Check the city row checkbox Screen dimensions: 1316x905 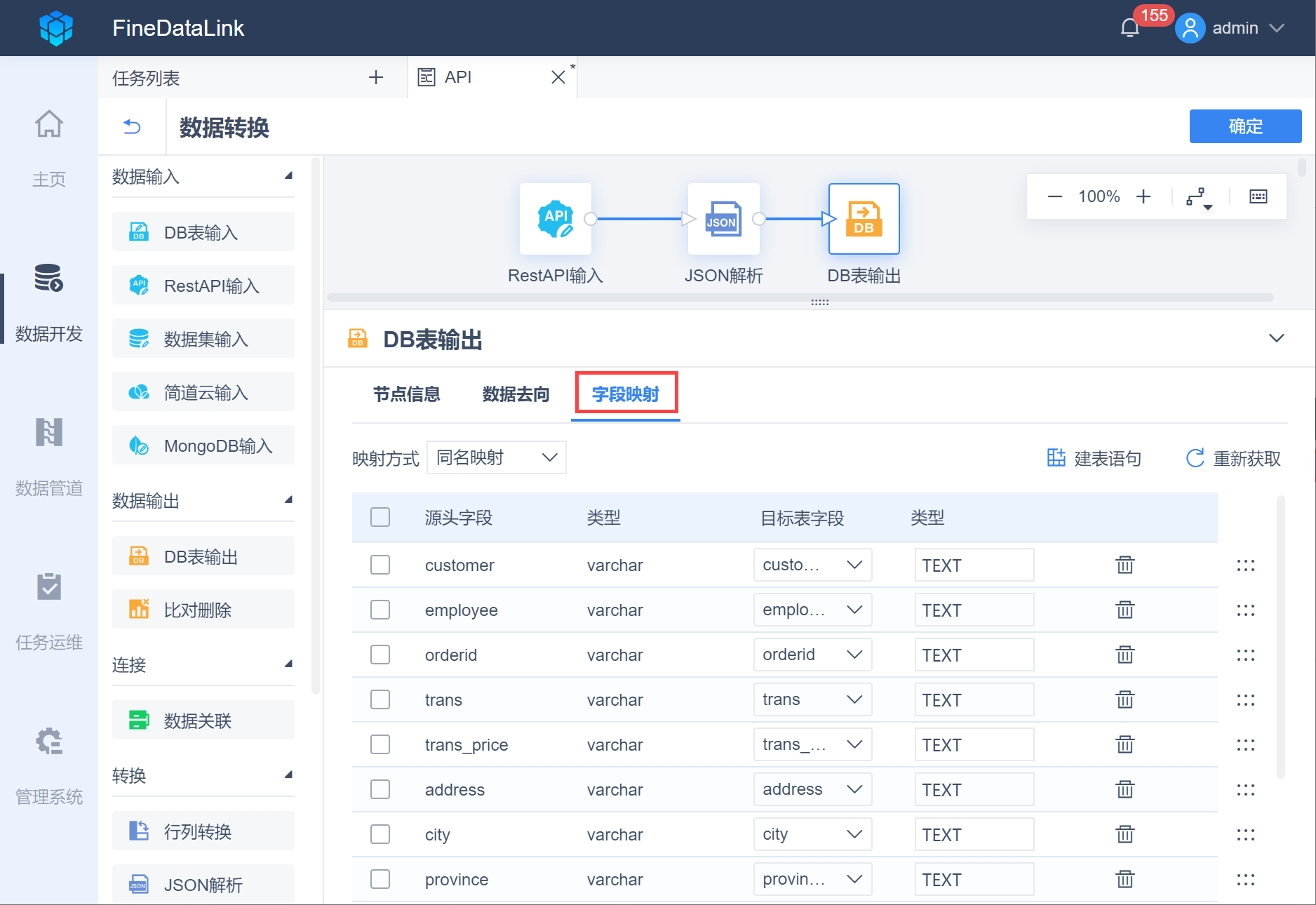click(x=380, y=834)
